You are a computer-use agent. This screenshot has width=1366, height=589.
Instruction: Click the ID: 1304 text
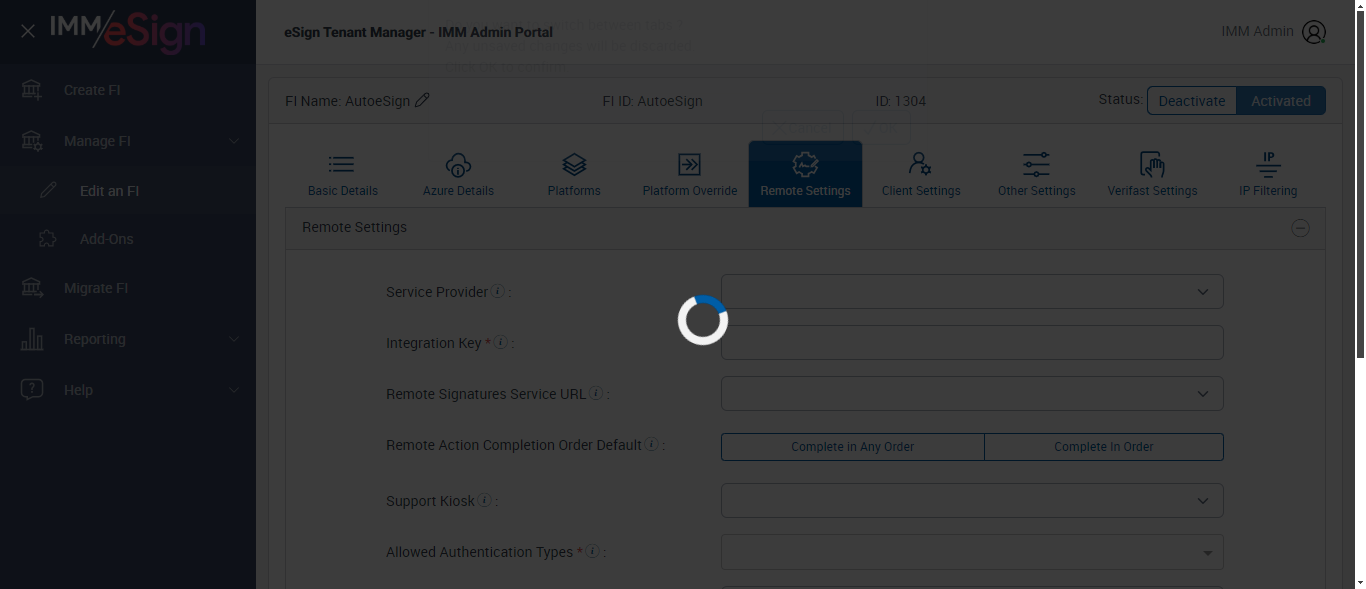point(900,101)
